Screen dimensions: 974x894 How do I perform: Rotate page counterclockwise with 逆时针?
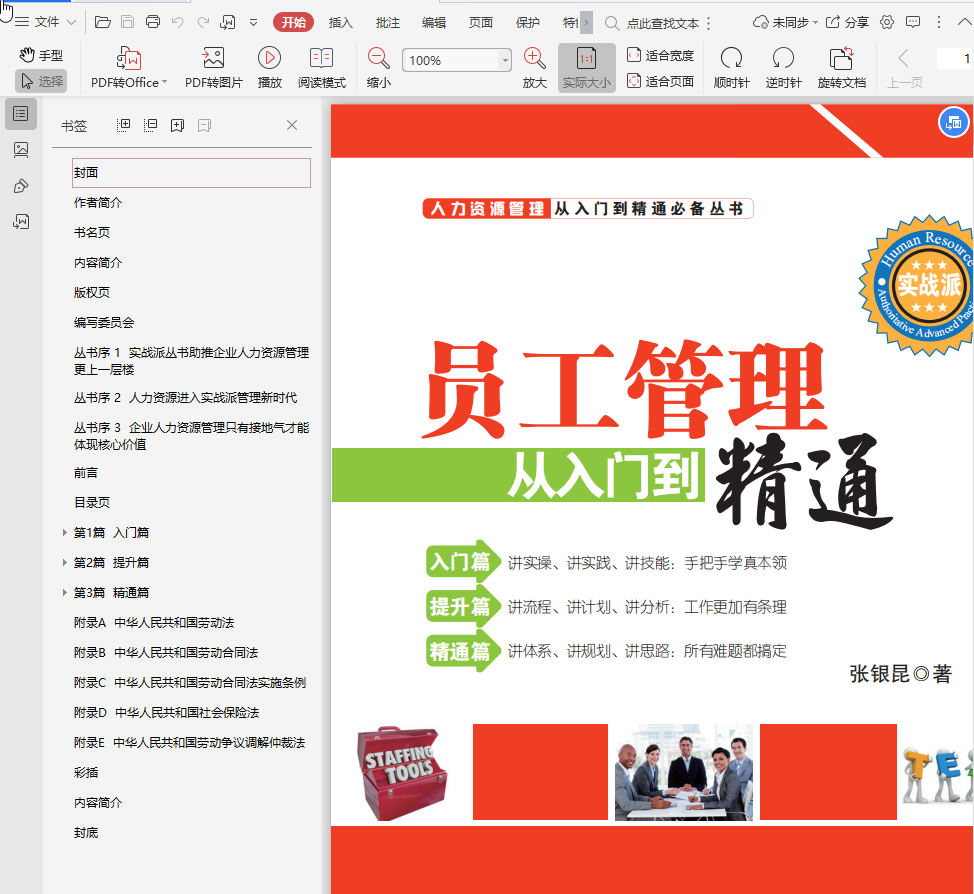coord(783,68)
